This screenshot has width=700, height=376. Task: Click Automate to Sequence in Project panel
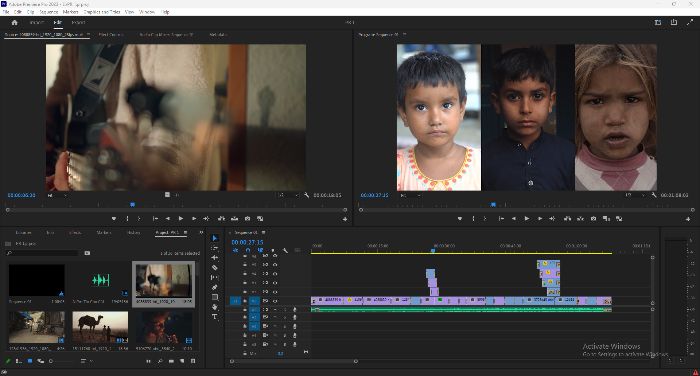tap(148, 361)
